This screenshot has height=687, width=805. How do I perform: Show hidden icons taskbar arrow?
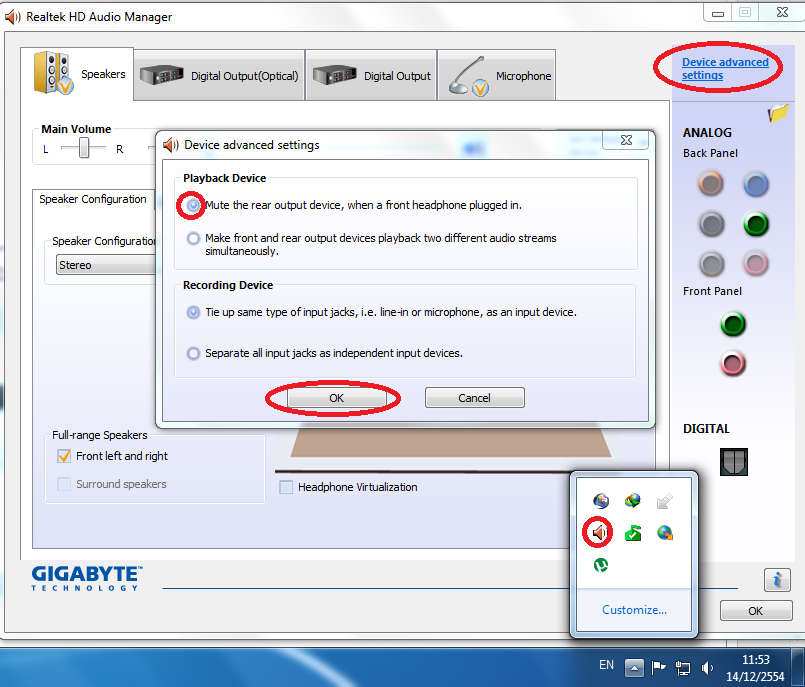click(634, 668)
